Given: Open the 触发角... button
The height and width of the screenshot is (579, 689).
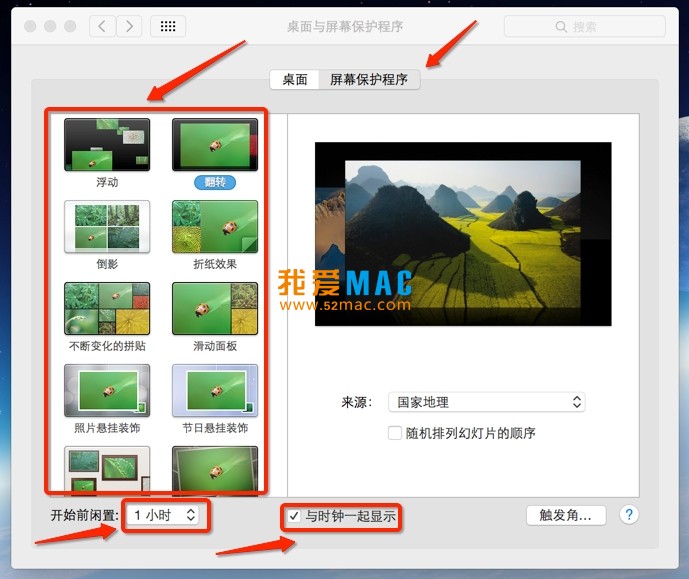Looking at the screenshot, I should pos(566,515).
